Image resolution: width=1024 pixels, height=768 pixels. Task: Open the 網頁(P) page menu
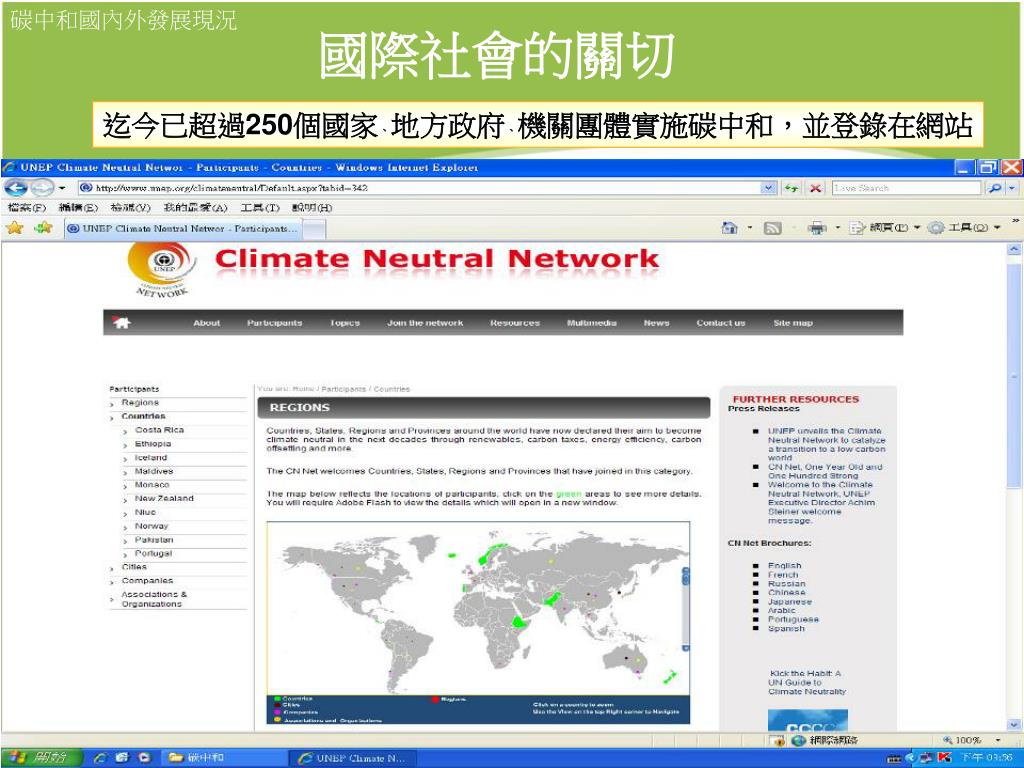pos(885,228)
